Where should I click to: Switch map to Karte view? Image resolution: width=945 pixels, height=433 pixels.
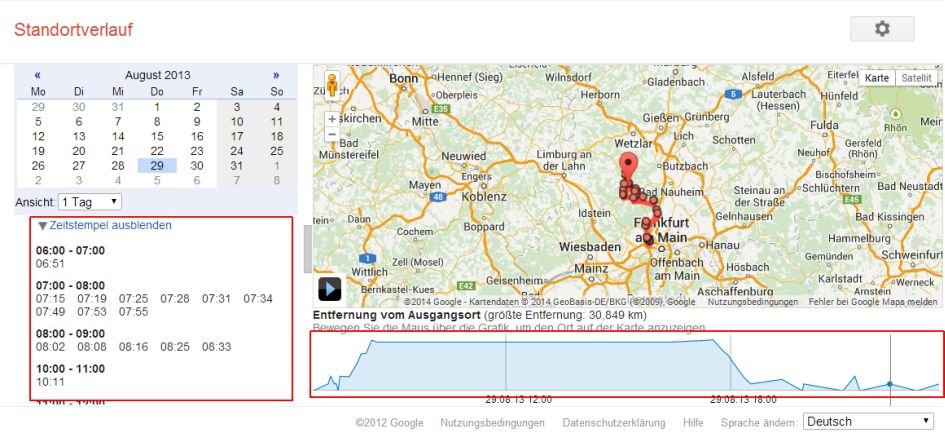876,78
